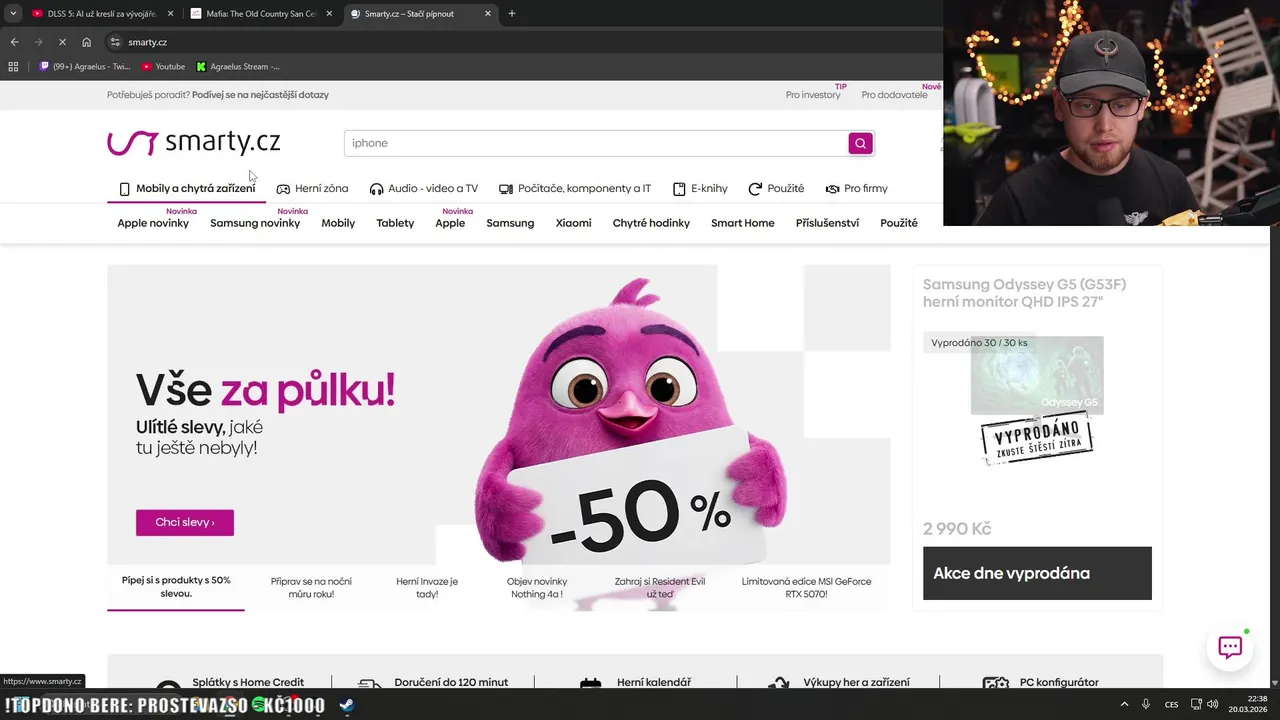Image resolution: width=1280 pixels, height=720 pixels.
Task: Open the Příslušenství subcategory
Action: pyautogui.click(x=827, y=223)
